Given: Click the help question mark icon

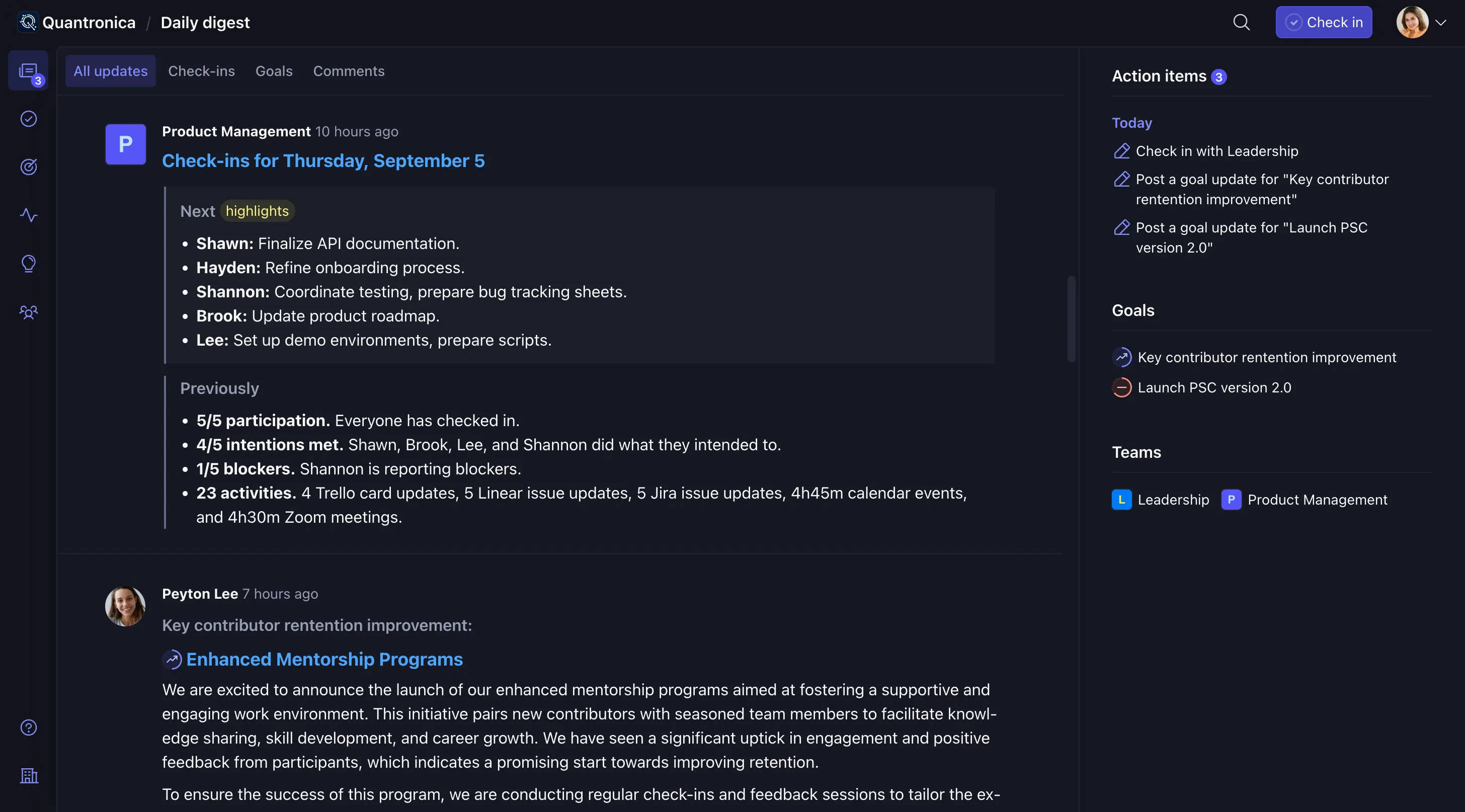Looking at the screenshot, I should 29,727.
